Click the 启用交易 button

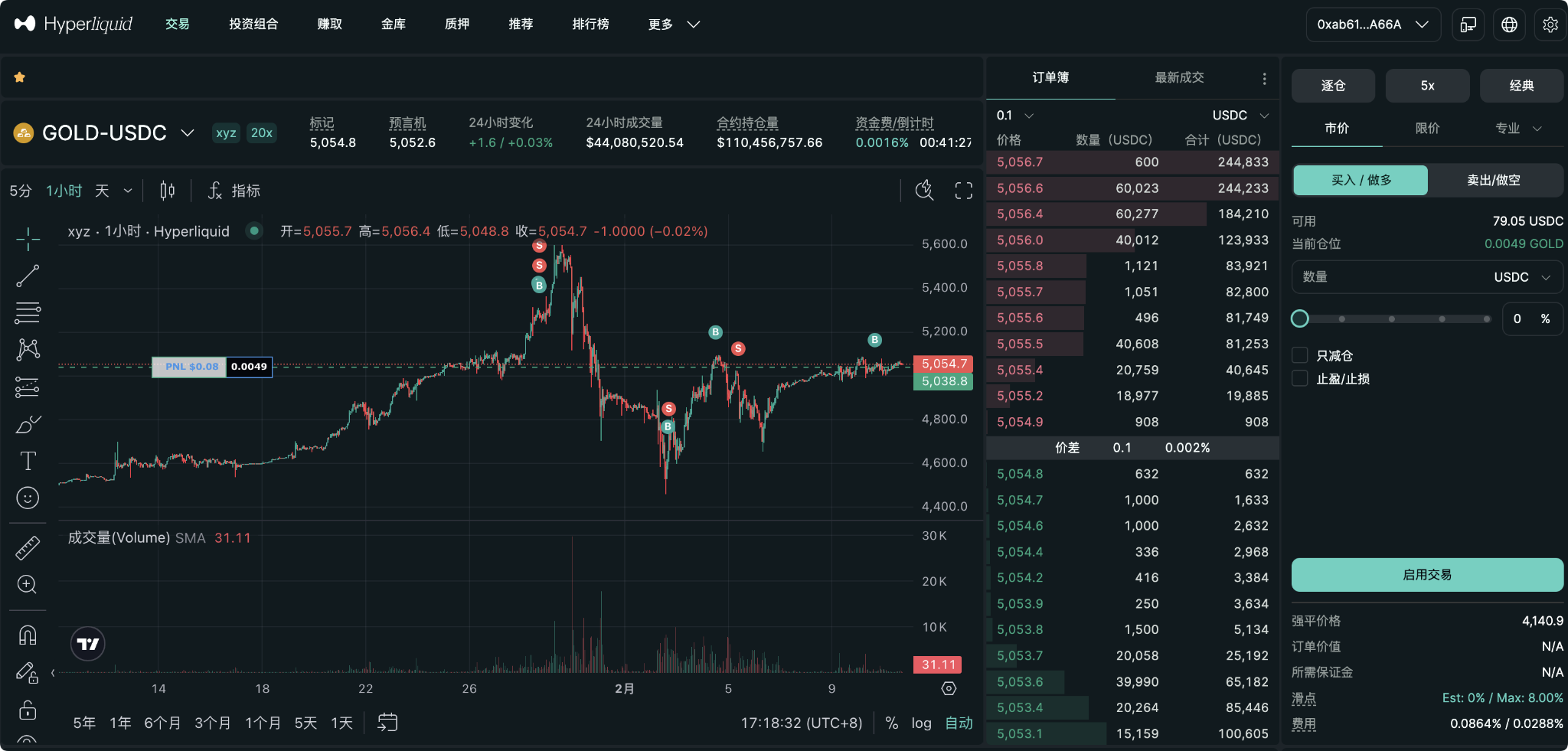click(x=1426, y=575)
